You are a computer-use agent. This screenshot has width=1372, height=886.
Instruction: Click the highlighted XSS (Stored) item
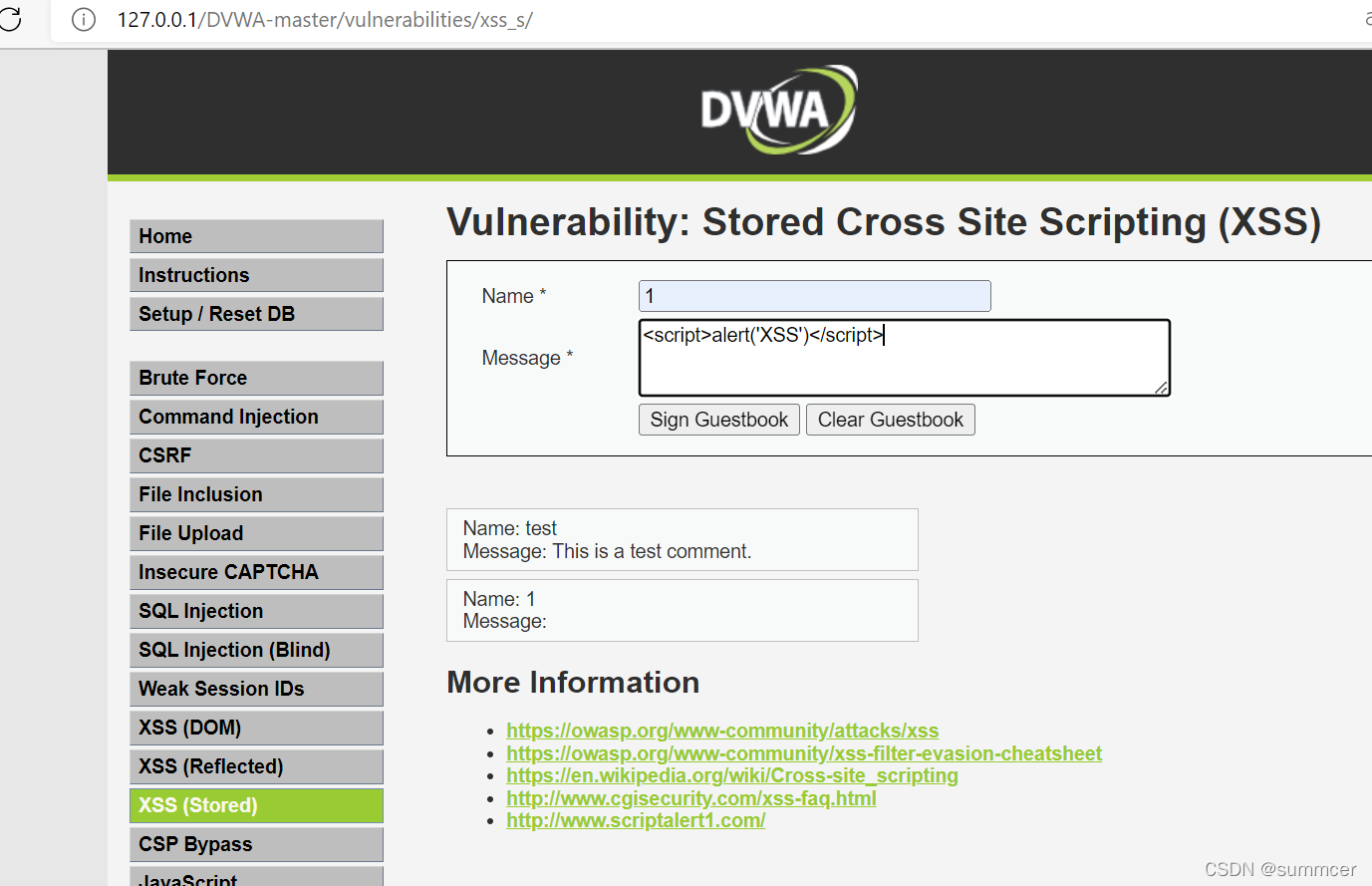[x=256, y=805]
